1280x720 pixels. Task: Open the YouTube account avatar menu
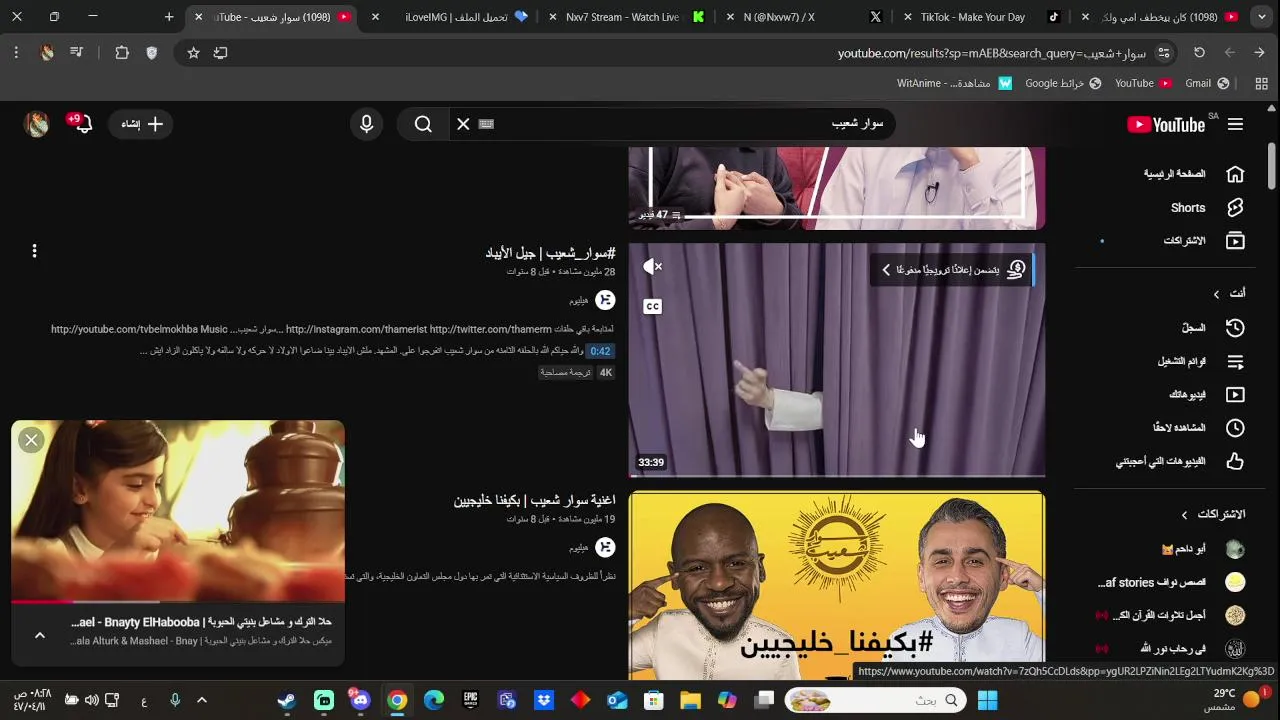tap(37, 124)
